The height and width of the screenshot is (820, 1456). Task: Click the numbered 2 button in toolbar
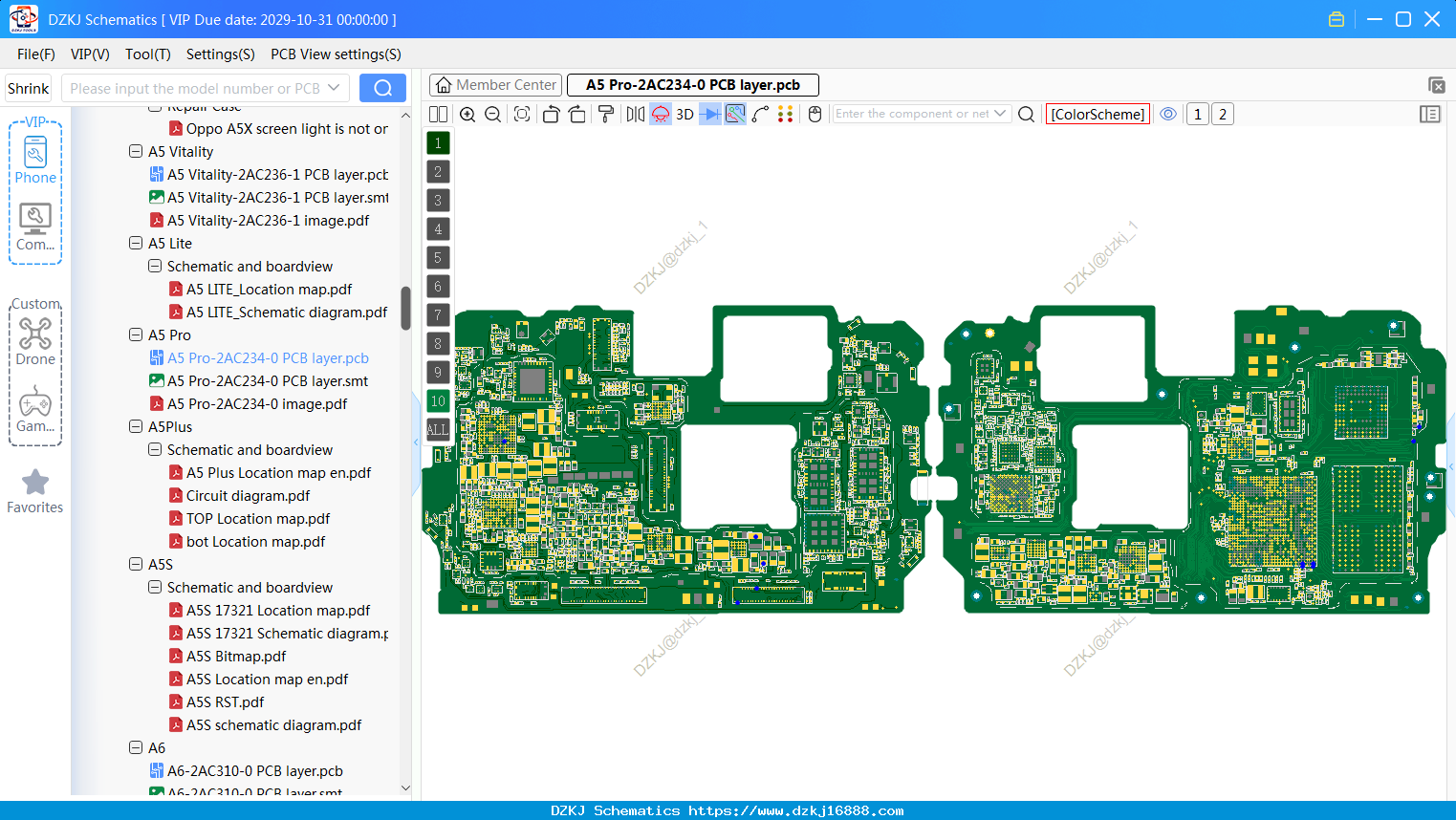click(x=1223, y=115)
